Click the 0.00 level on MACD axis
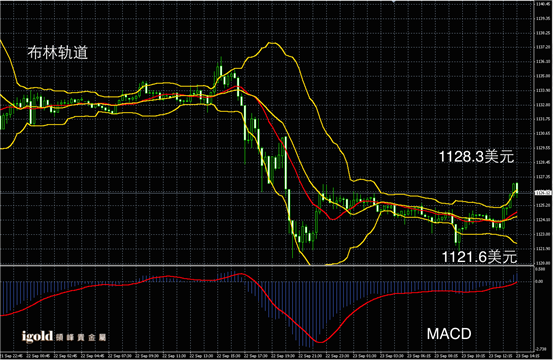 point(539,281)
